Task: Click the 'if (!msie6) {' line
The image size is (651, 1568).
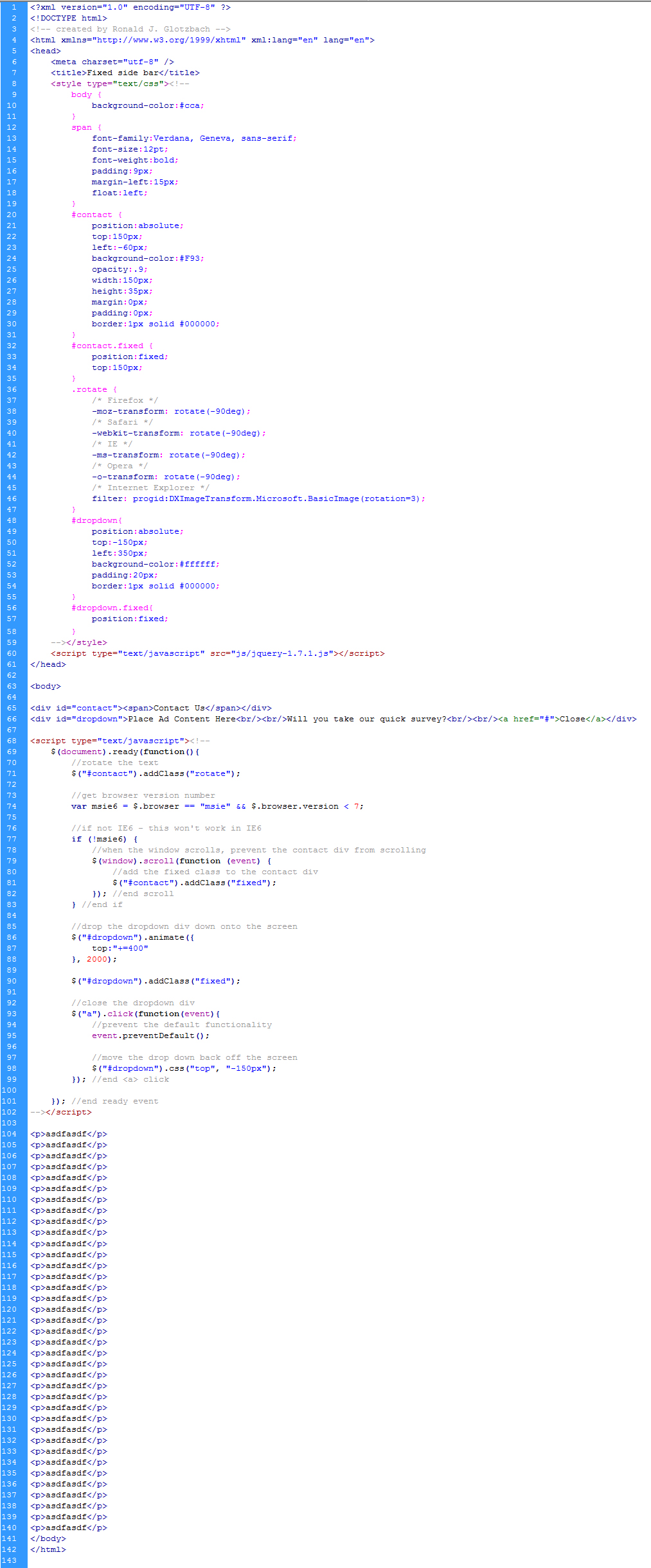Action: point(104,839)
